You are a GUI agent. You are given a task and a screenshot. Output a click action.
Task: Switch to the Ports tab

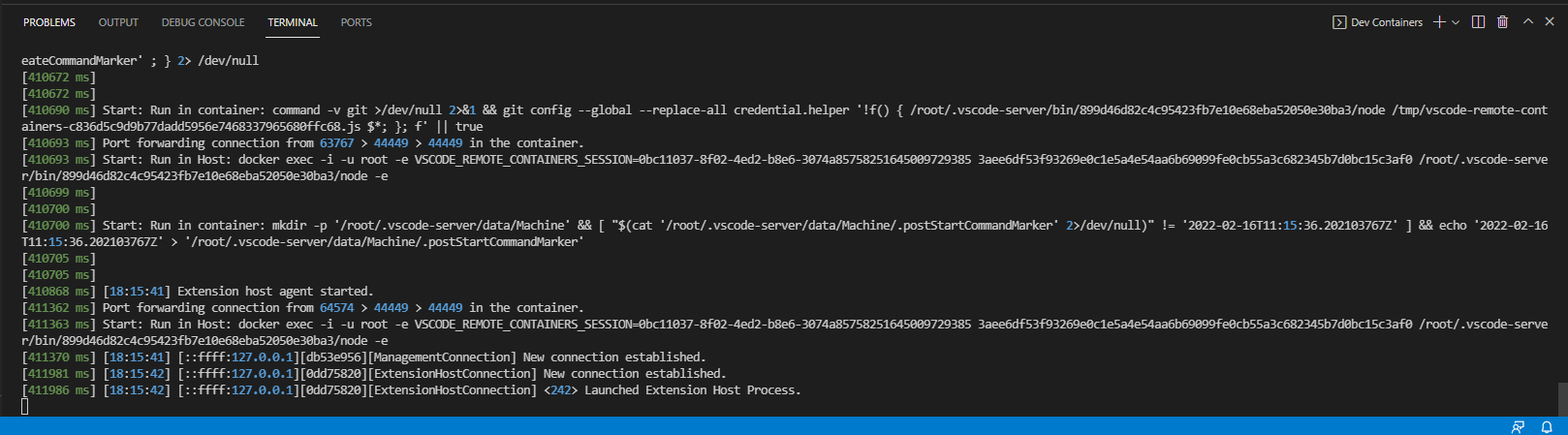(x=356, y=22)
